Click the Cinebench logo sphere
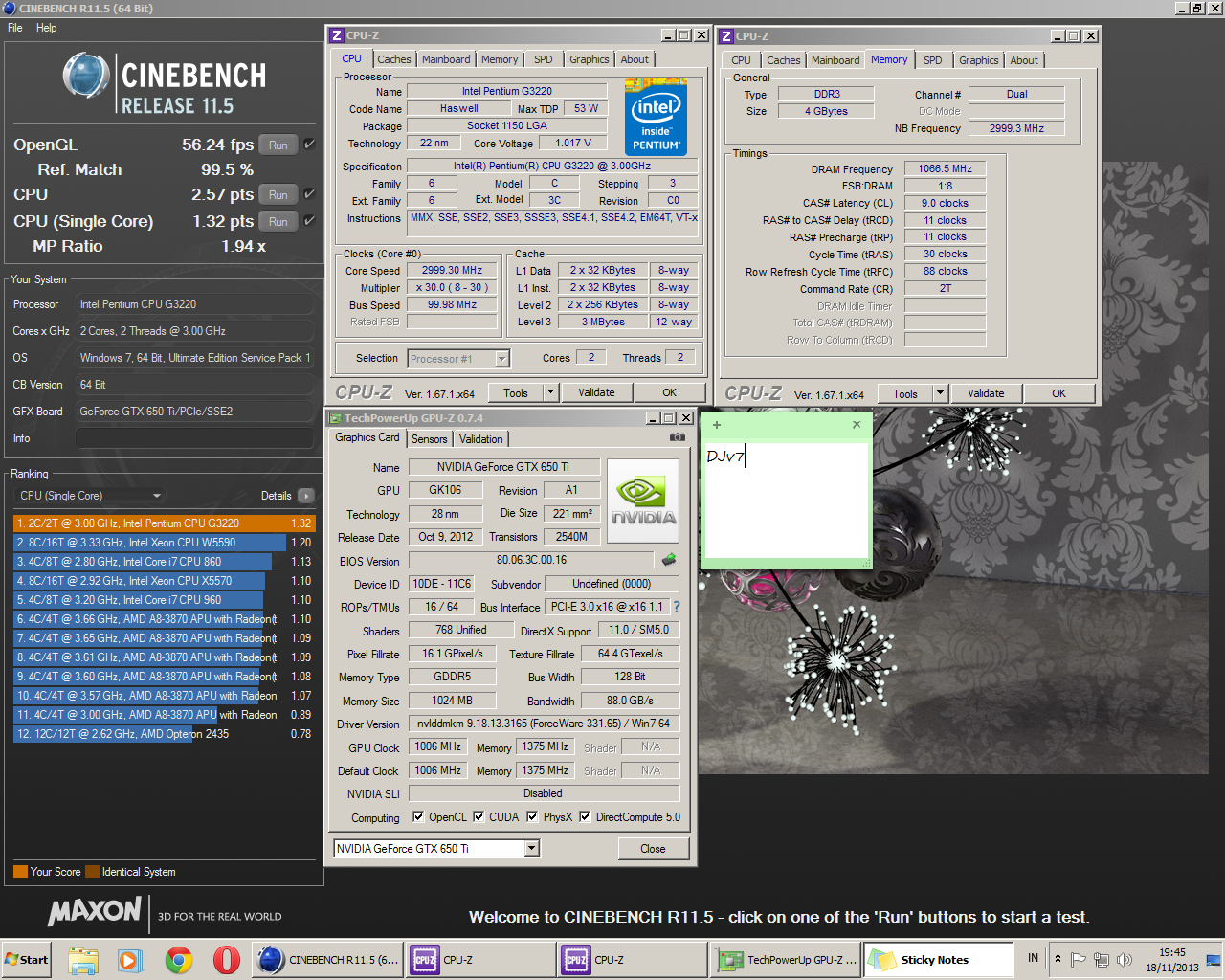 86,77
